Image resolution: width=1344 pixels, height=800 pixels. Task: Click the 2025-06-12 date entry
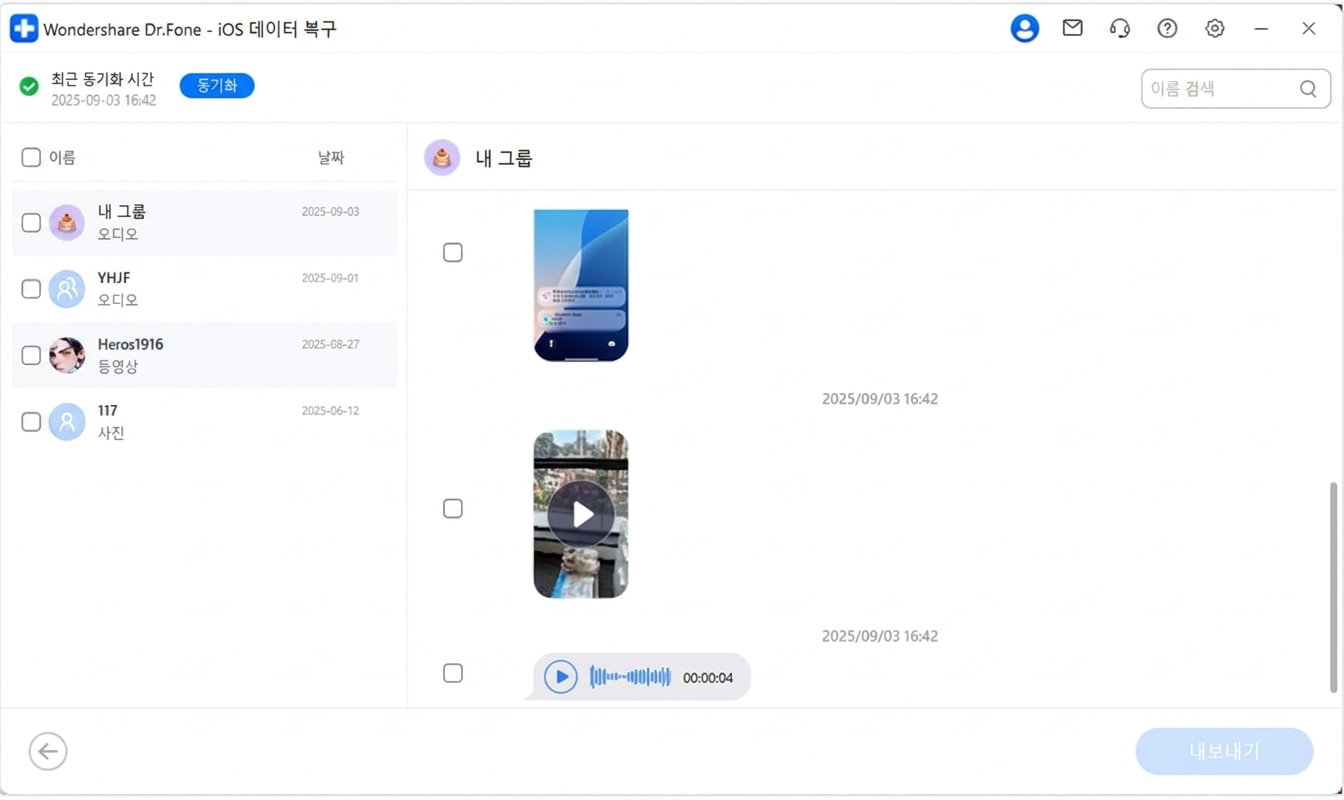[330, 411]
